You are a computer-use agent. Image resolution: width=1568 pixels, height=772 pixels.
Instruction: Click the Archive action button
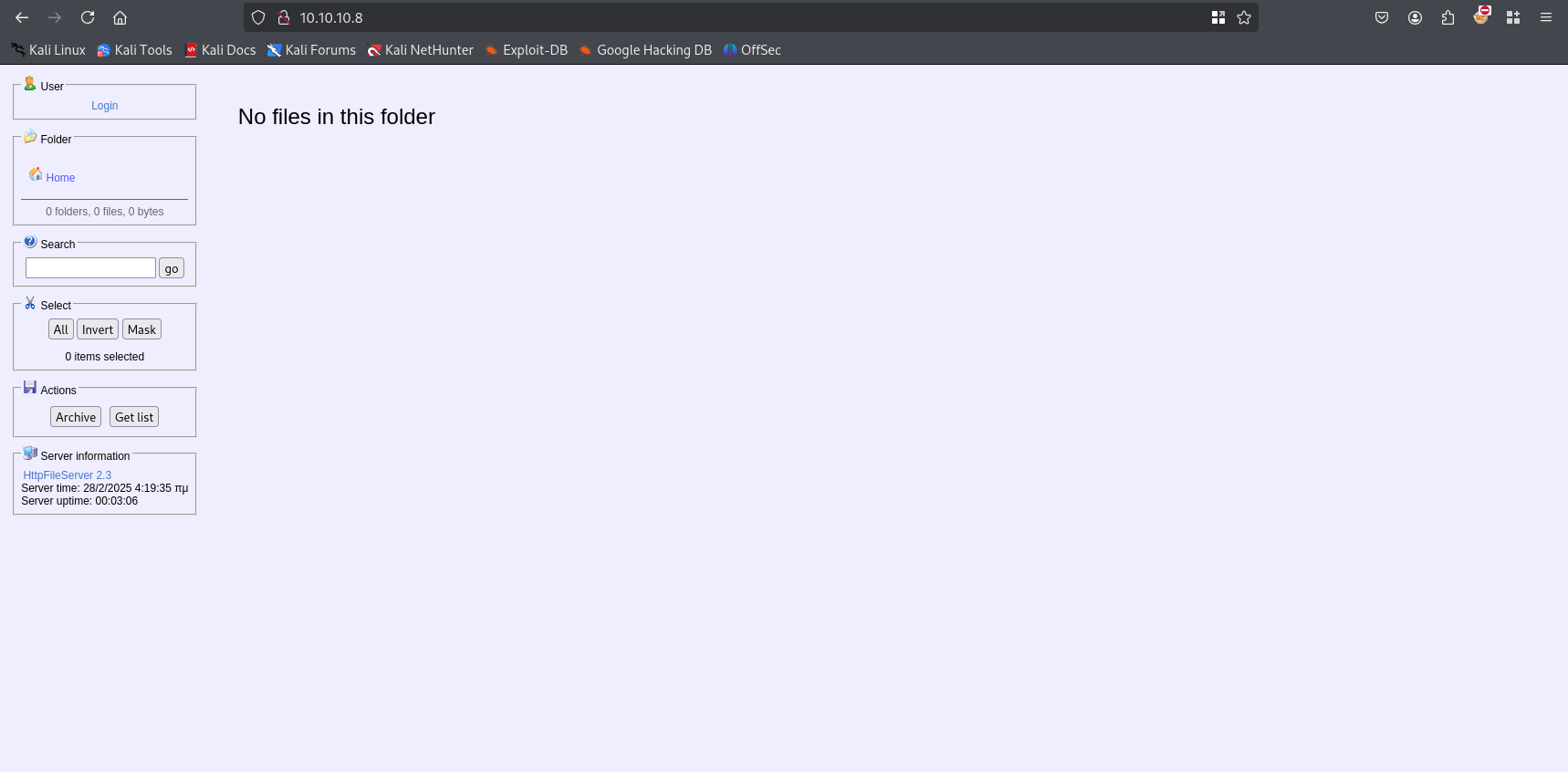coord(76,417)
